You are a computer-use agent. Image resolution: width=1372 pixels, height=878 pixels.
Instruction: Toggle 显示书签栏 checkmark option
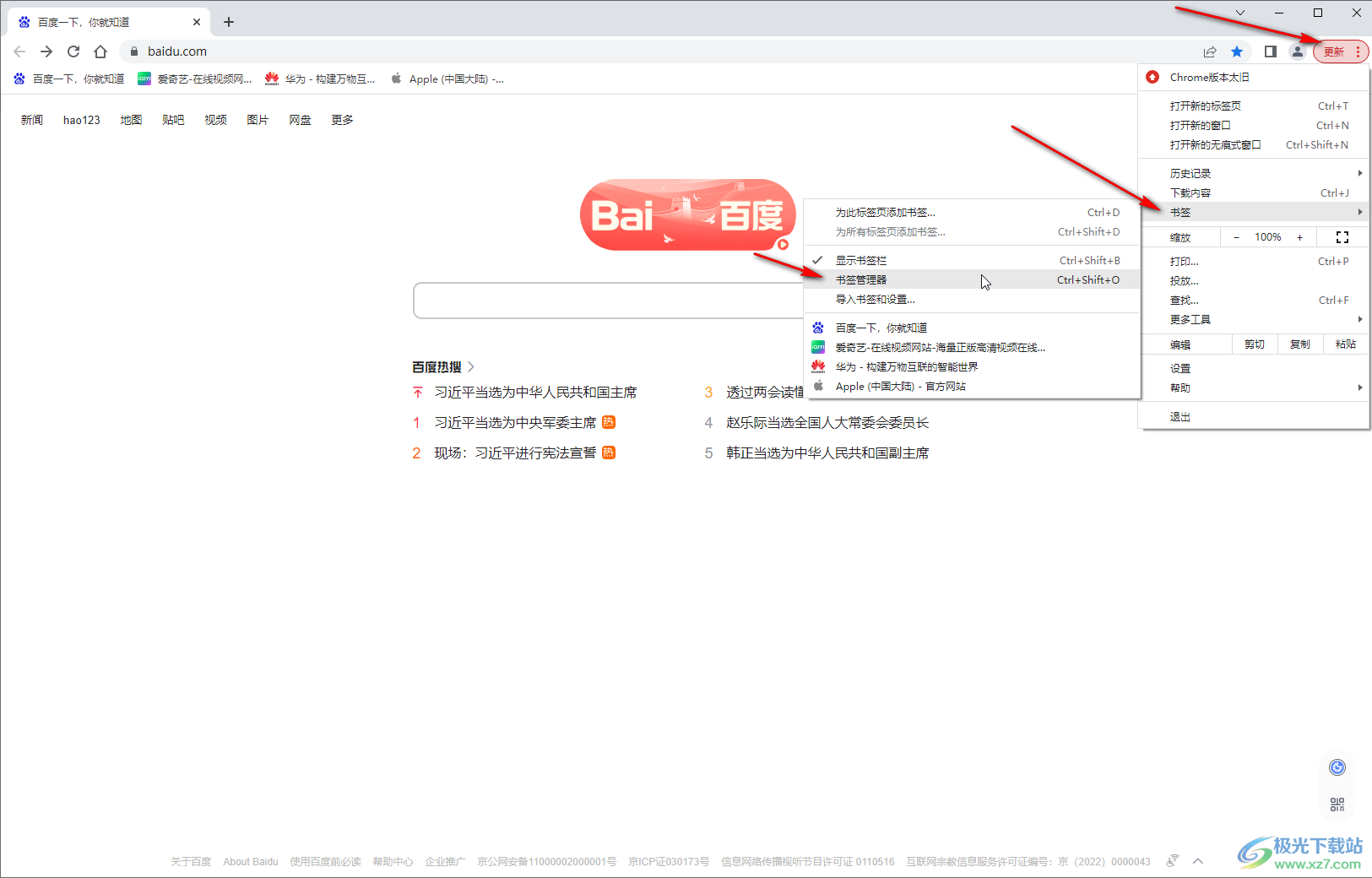(972, 260)
